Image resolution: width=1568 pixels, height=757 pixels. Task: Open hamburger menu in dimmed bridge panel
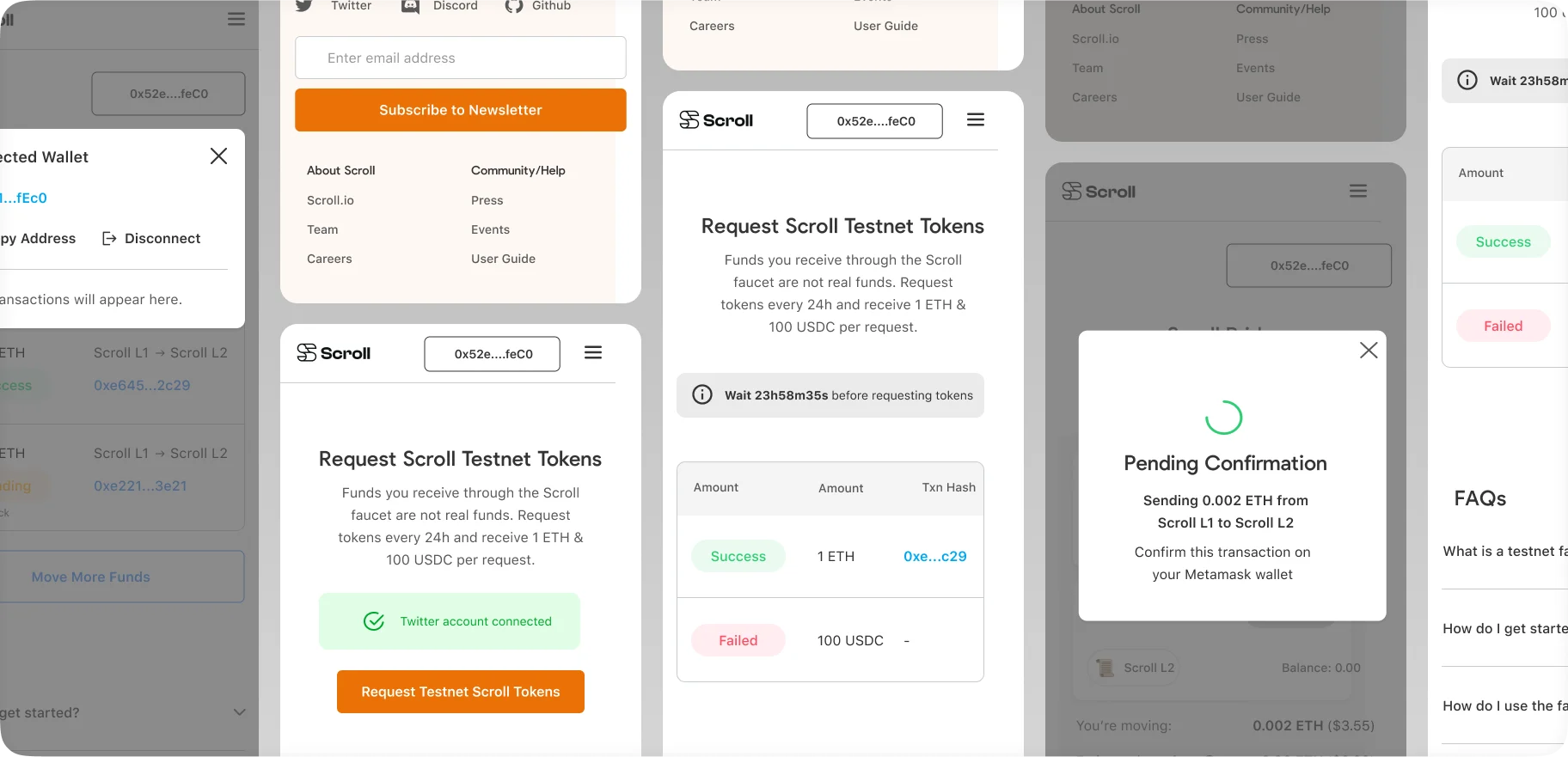pyautogui.click(x=1358, y=191)
